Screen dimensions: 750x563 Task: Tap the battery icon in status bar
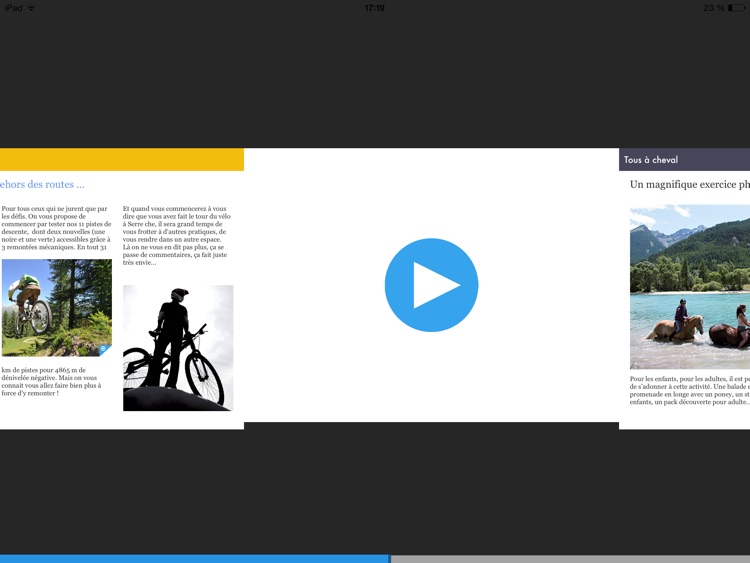736,8
